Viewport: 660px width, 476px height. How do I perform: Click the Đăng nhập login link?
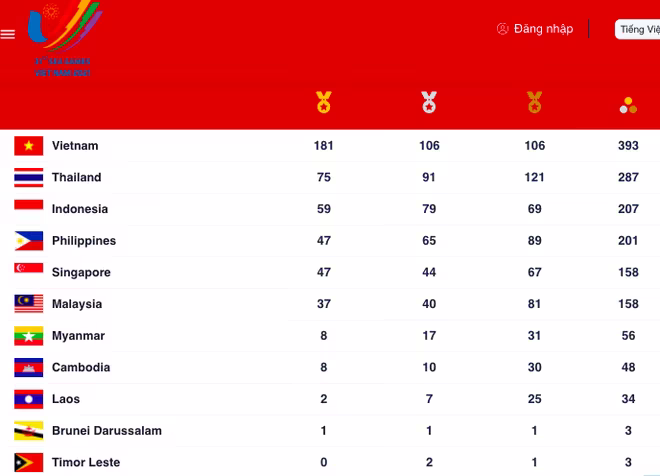coord(543,29)
